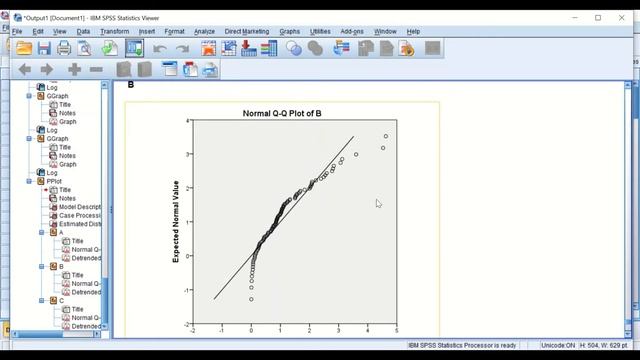
Task: Click the Run Script icon
Action: (x=407, y=49)
